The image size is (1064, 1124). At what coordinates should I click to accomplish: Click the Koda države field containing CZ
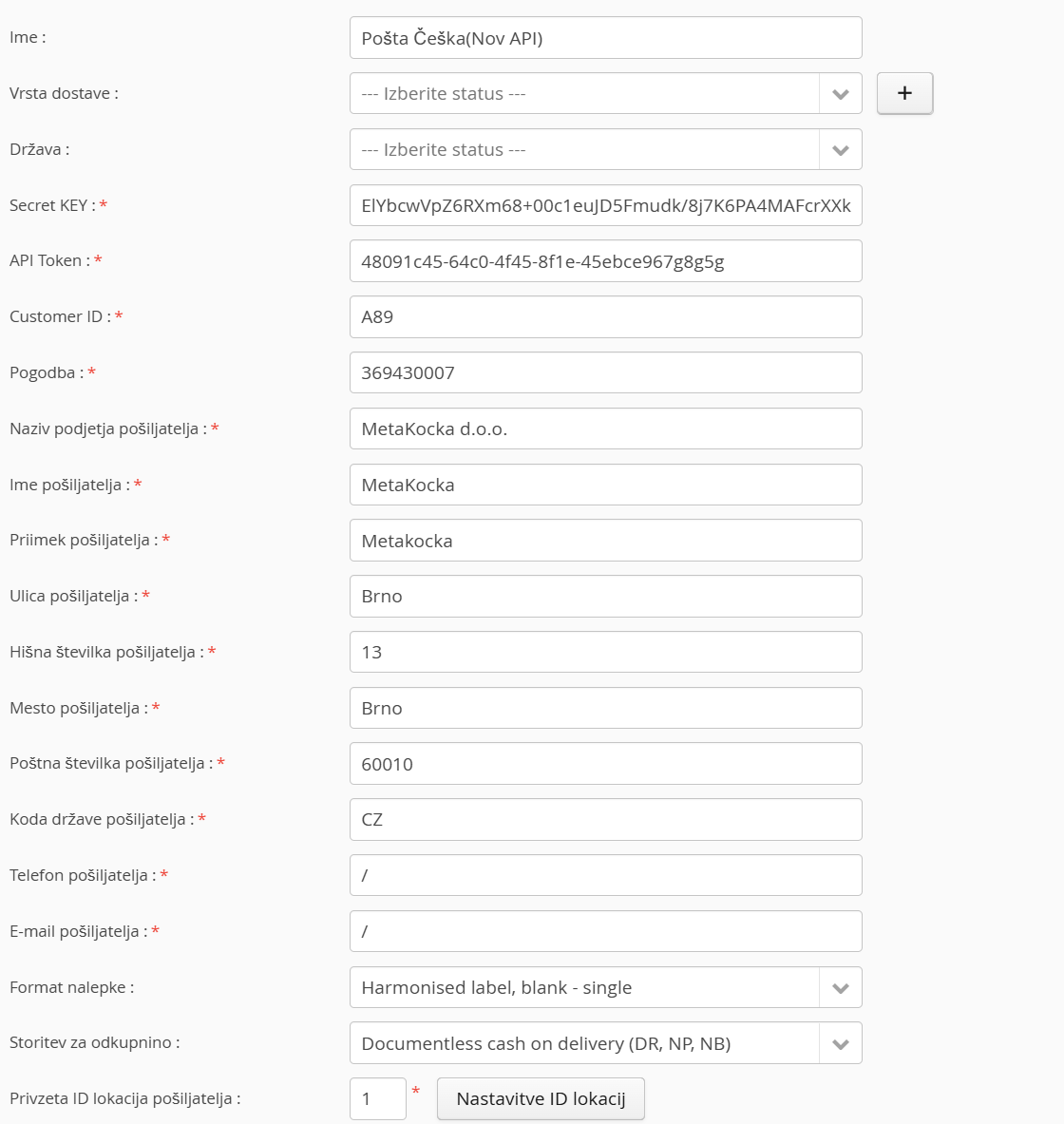tap(606, 819)
